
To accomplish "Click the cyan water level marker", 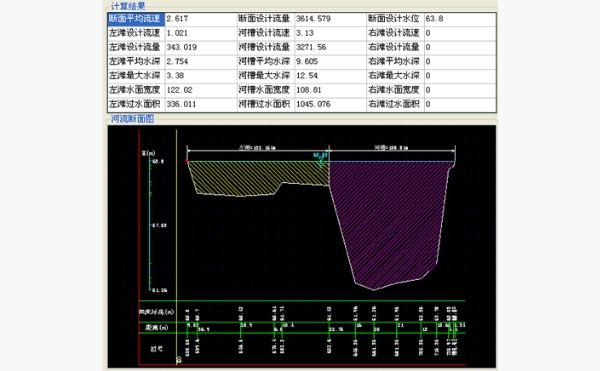I will [x=321, y=158].
